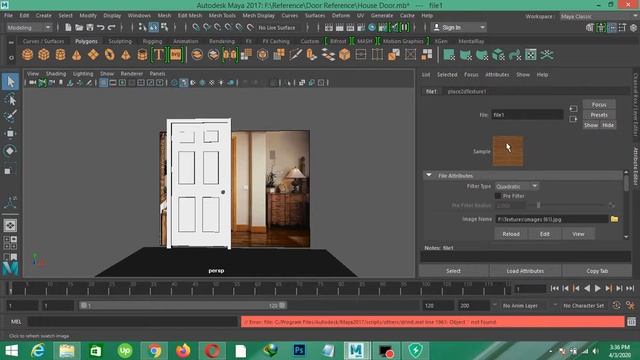This screenshot has width=640, height=360.
Task: Click the Undo arrow icon
Action: pyautogui.click(x=100, y=27)
